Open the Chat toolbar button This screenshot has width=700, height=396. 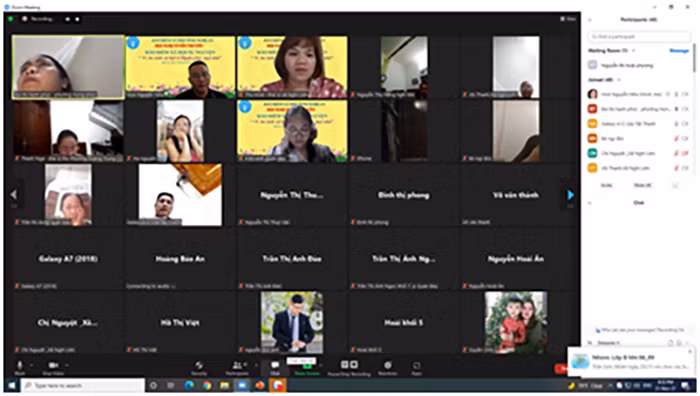(275, 367)
